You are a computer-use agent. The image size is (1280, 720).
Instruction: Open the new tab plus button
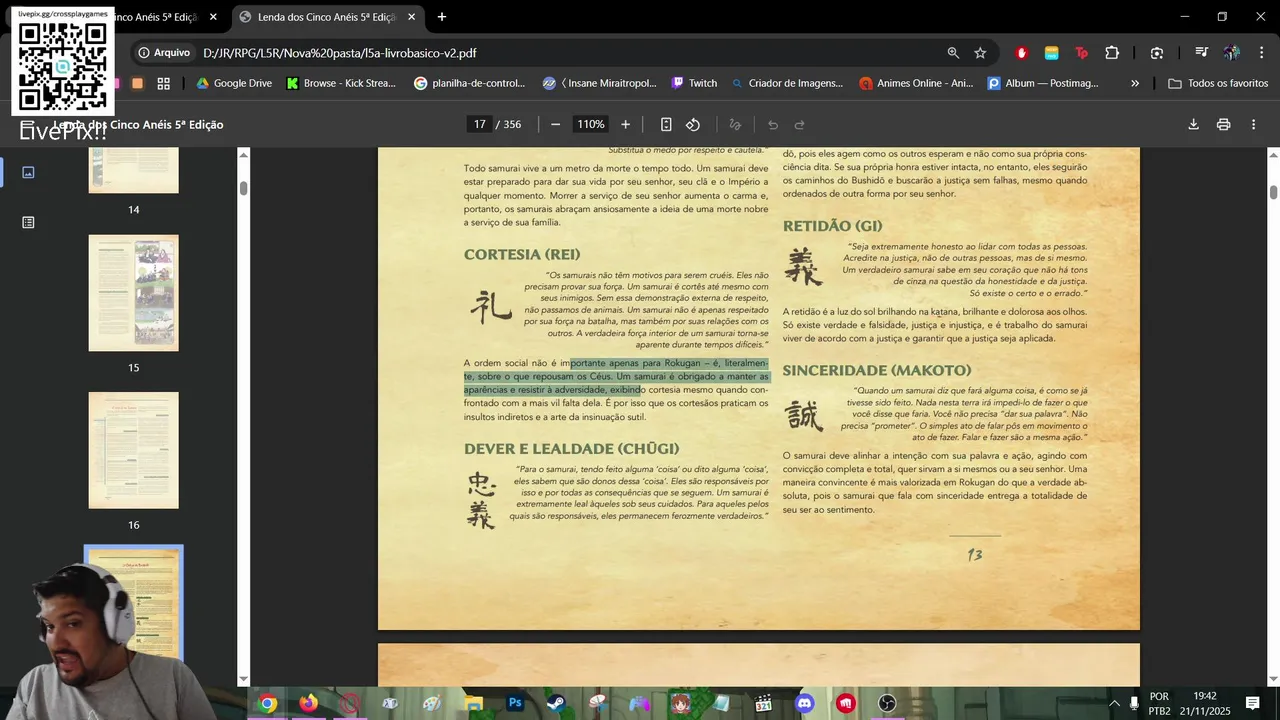[x=442, y=17]
